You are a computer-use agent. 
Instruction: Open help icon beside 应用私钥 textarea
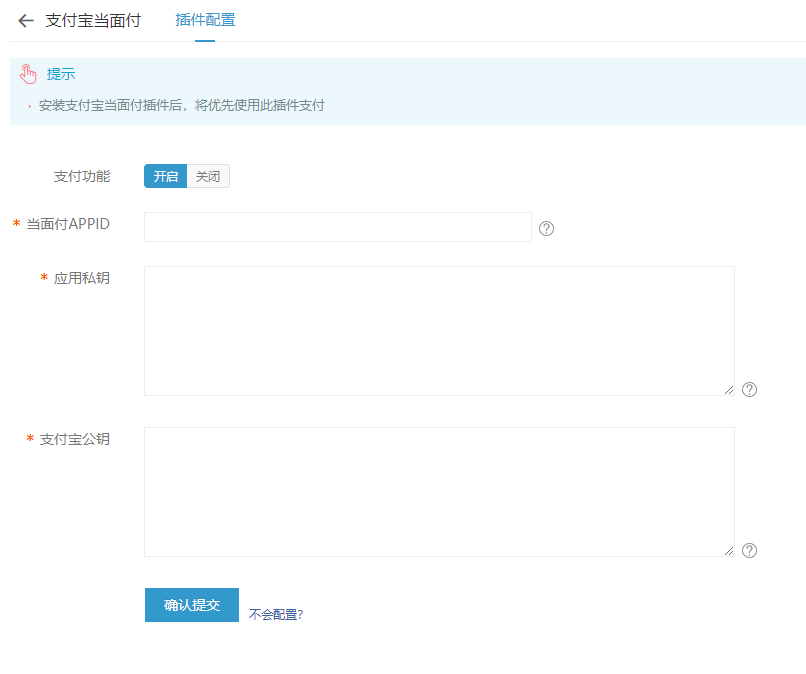[x=749, y=389]
